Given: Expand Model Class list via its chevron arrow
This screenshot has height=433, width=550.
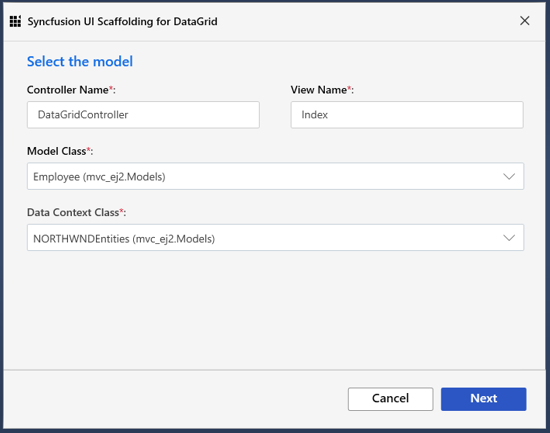Looking at the screenshot, I should [x=509, y=176].
